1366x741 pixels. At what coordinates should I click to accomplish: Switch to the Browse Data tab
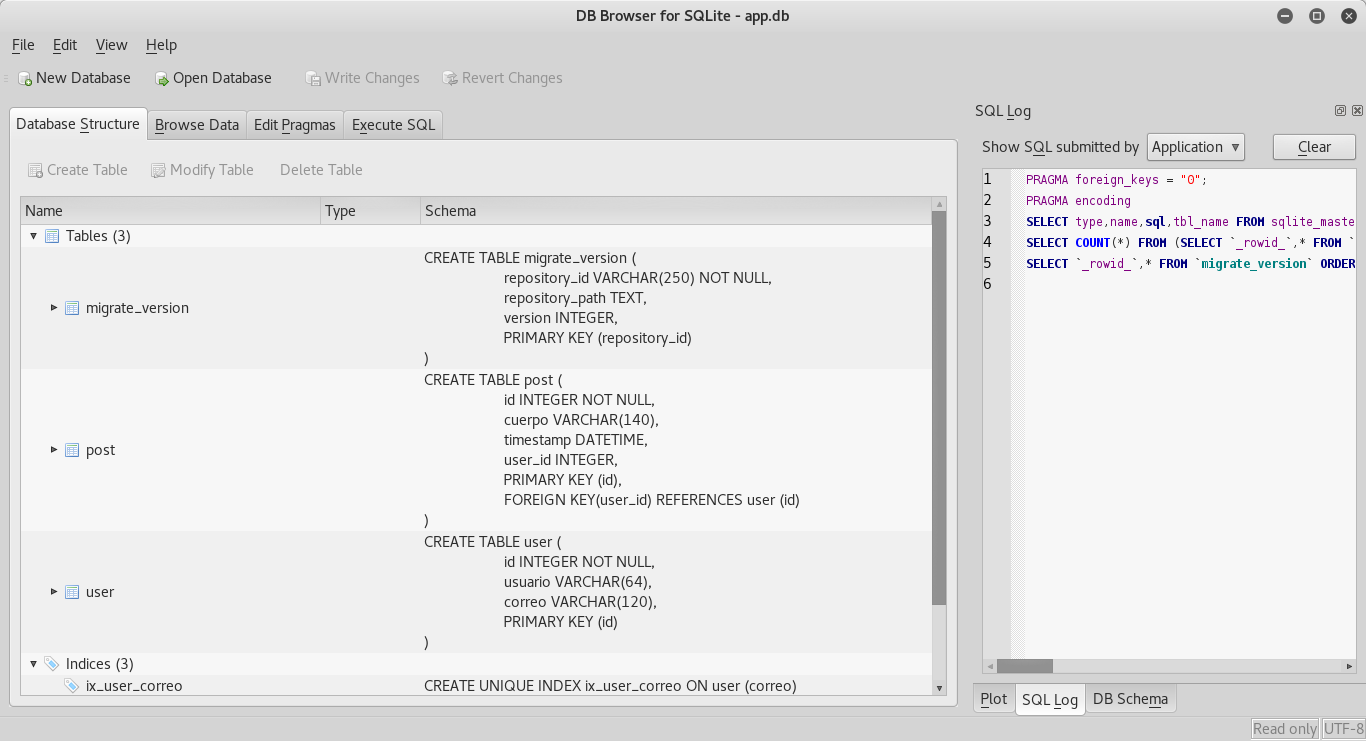coord(197,125)
